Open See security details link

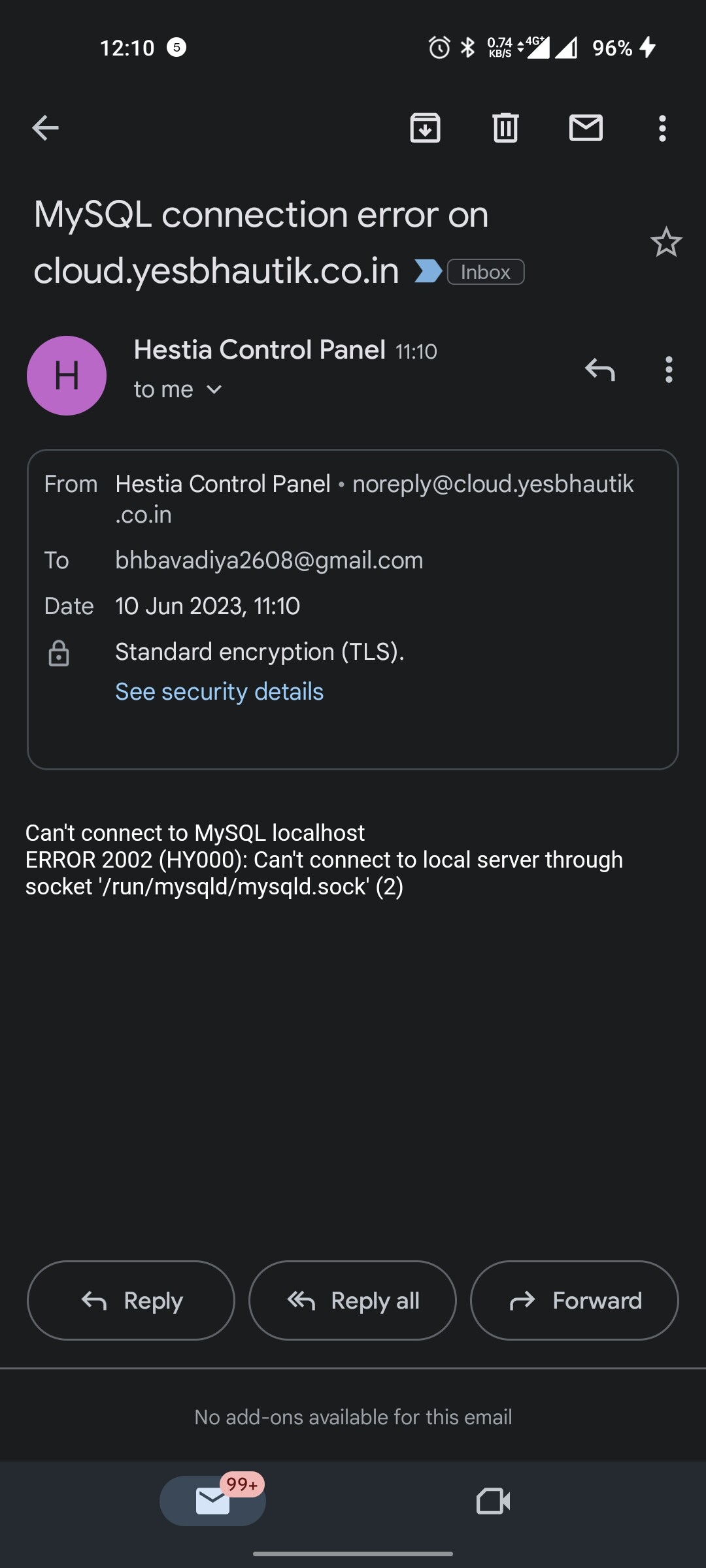[x=220, y=691]
